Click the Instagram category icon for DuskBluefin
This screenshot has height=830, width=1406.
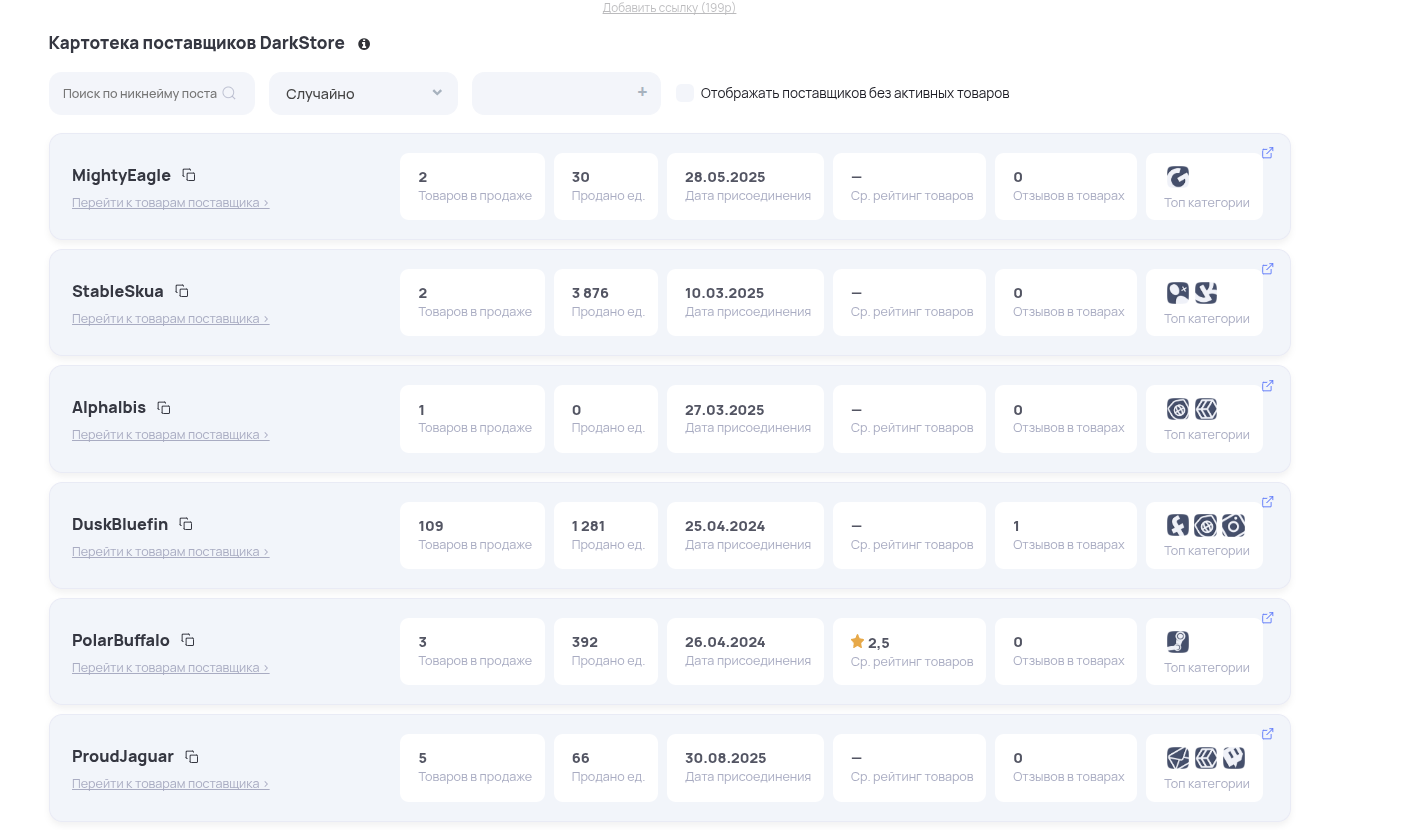click(x=1233, y=525)
